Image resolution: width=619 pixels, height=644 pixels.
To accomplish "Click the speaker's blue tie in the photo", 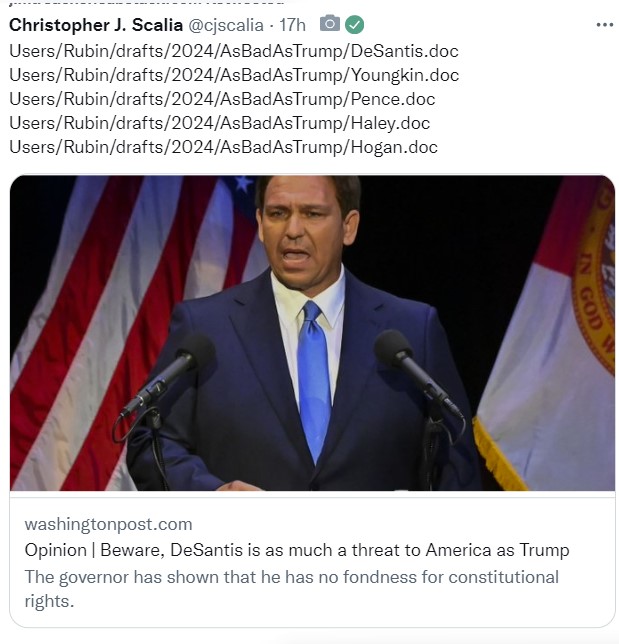I will (313, 380).
